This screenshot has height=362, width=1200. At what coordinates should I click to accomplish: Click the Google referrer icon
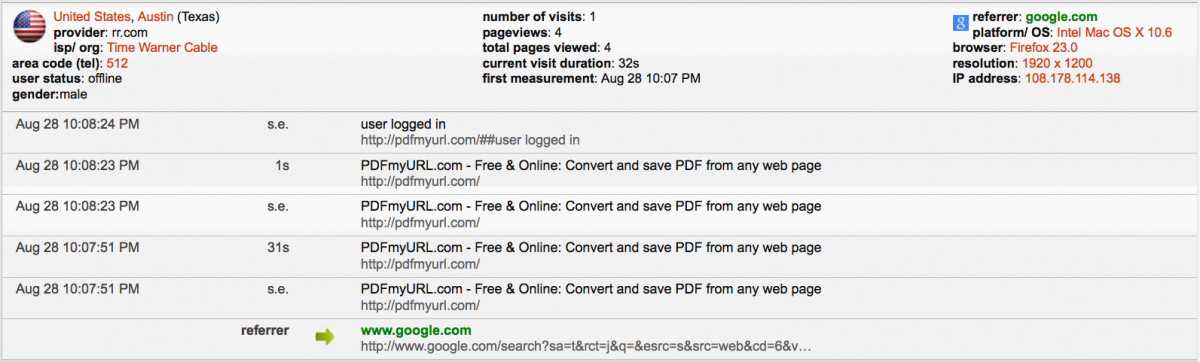point(960,24)
